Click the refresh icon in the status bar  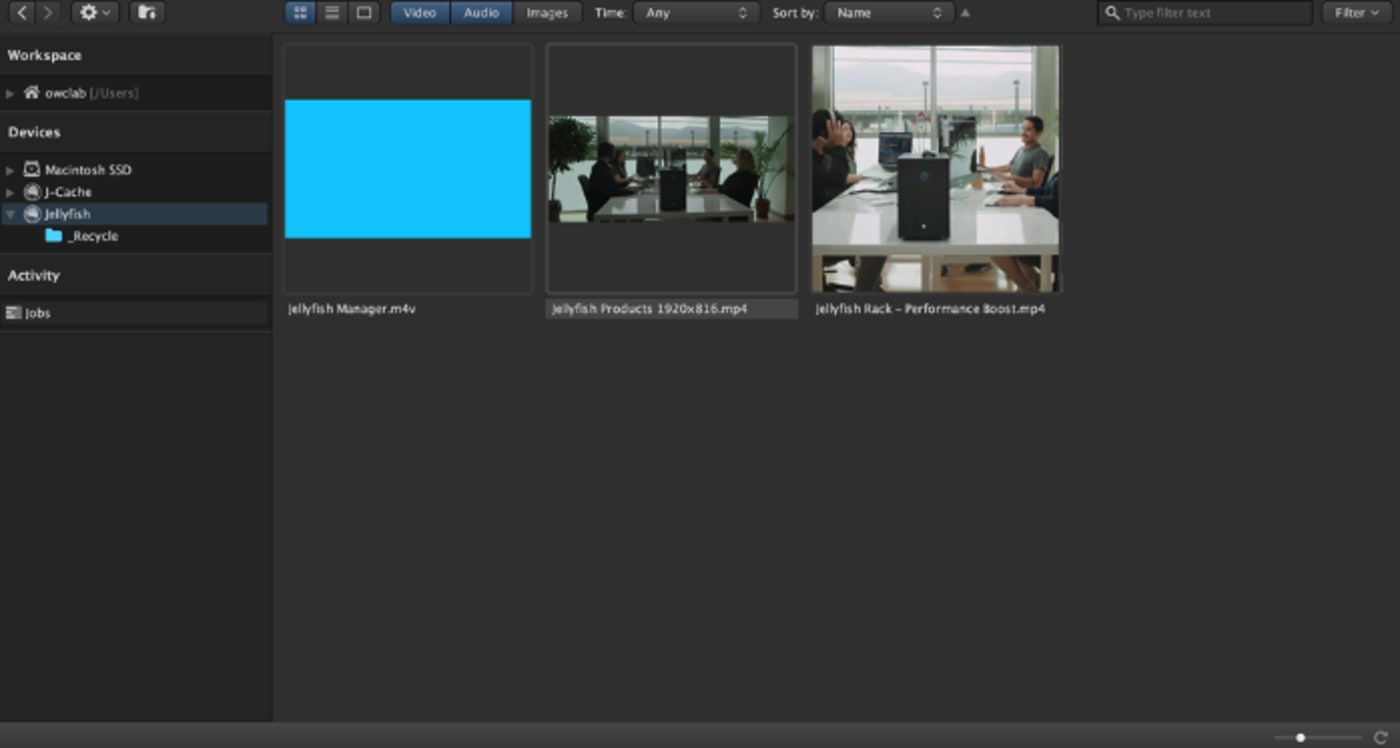(1380, 737)
